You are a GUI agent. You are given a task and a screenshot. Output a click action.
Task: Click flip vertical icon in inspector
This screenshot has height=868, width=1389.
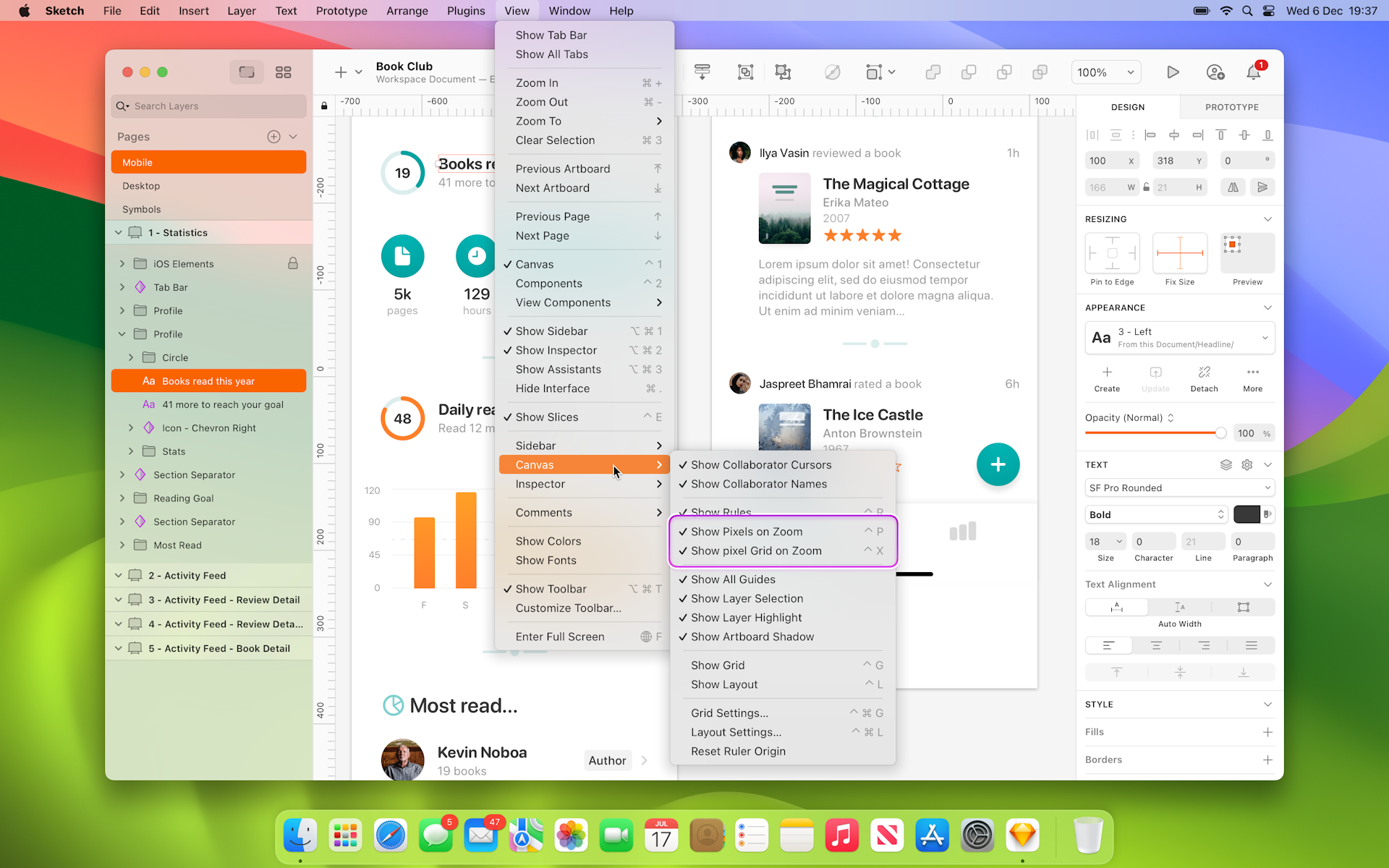[1262, 187]
